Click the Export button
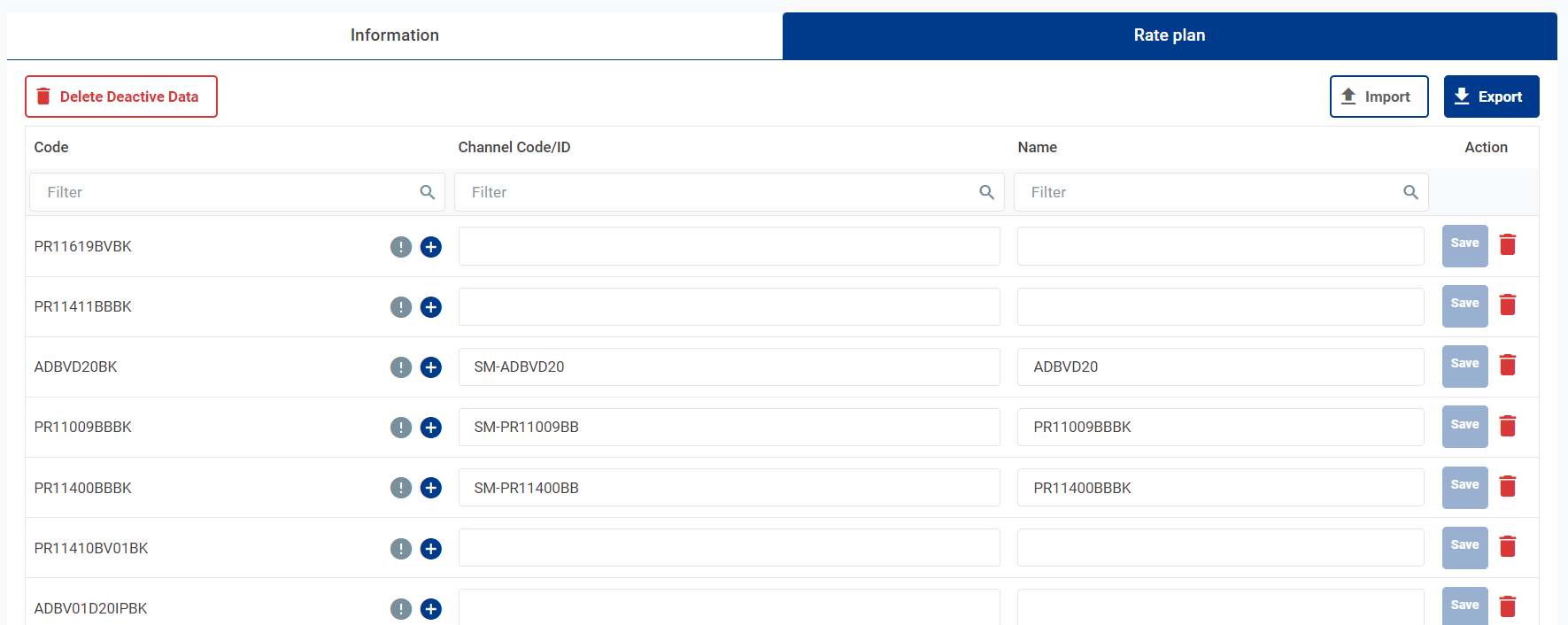 1491,96
